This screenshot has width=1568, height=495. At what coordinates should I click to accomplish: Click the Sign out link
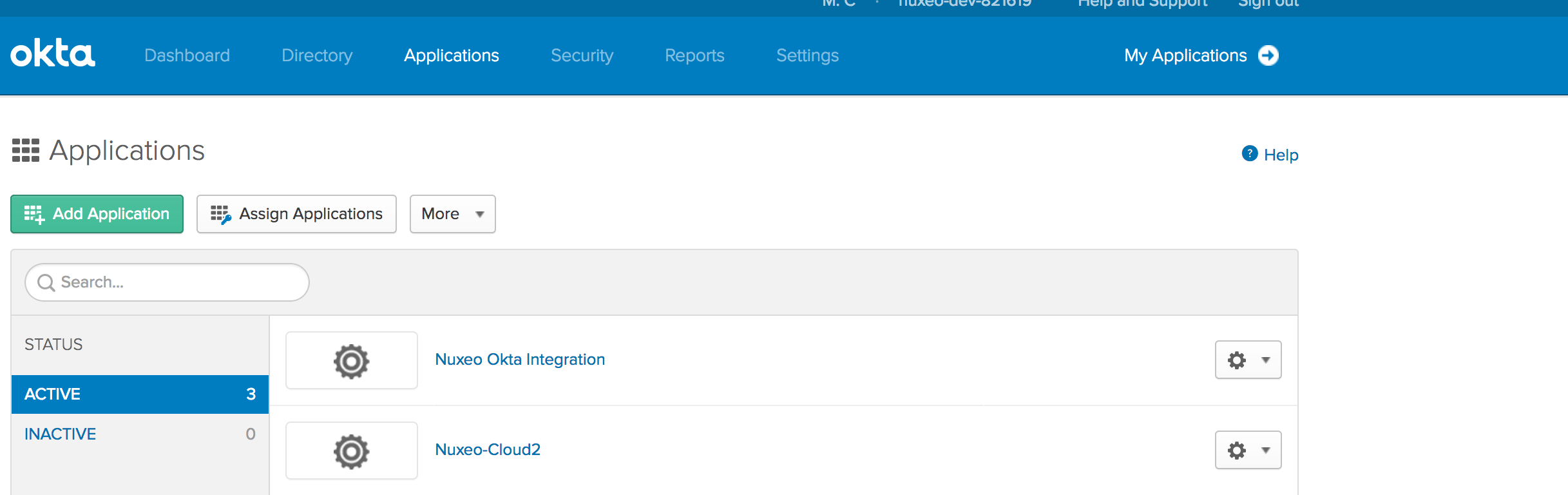[1268, 3]
